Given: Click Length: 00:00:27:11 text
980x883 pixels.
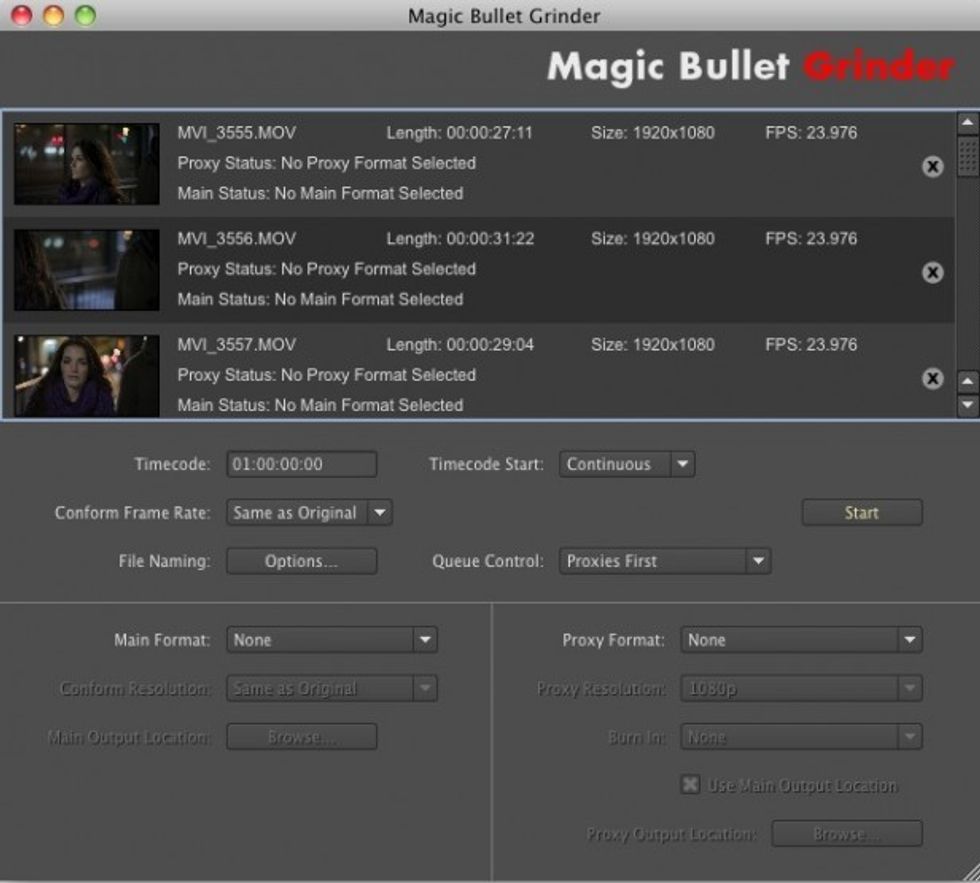Looking at the screenshot, I should click(459, 132).
